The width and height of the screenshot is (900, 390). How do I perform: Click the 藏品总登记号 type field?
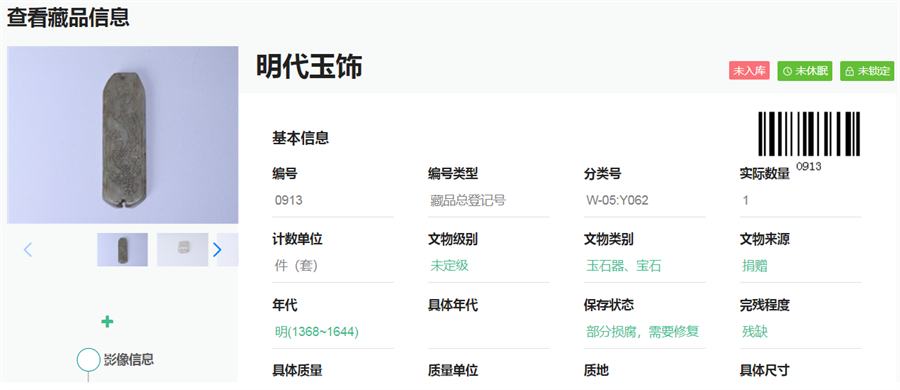(x=468, y=200)
